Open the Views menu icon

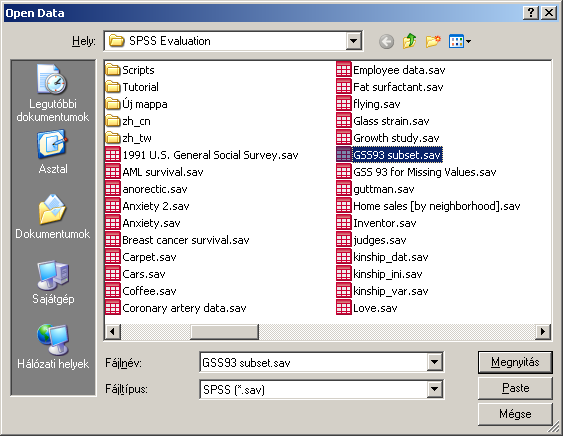click(460, 41)
